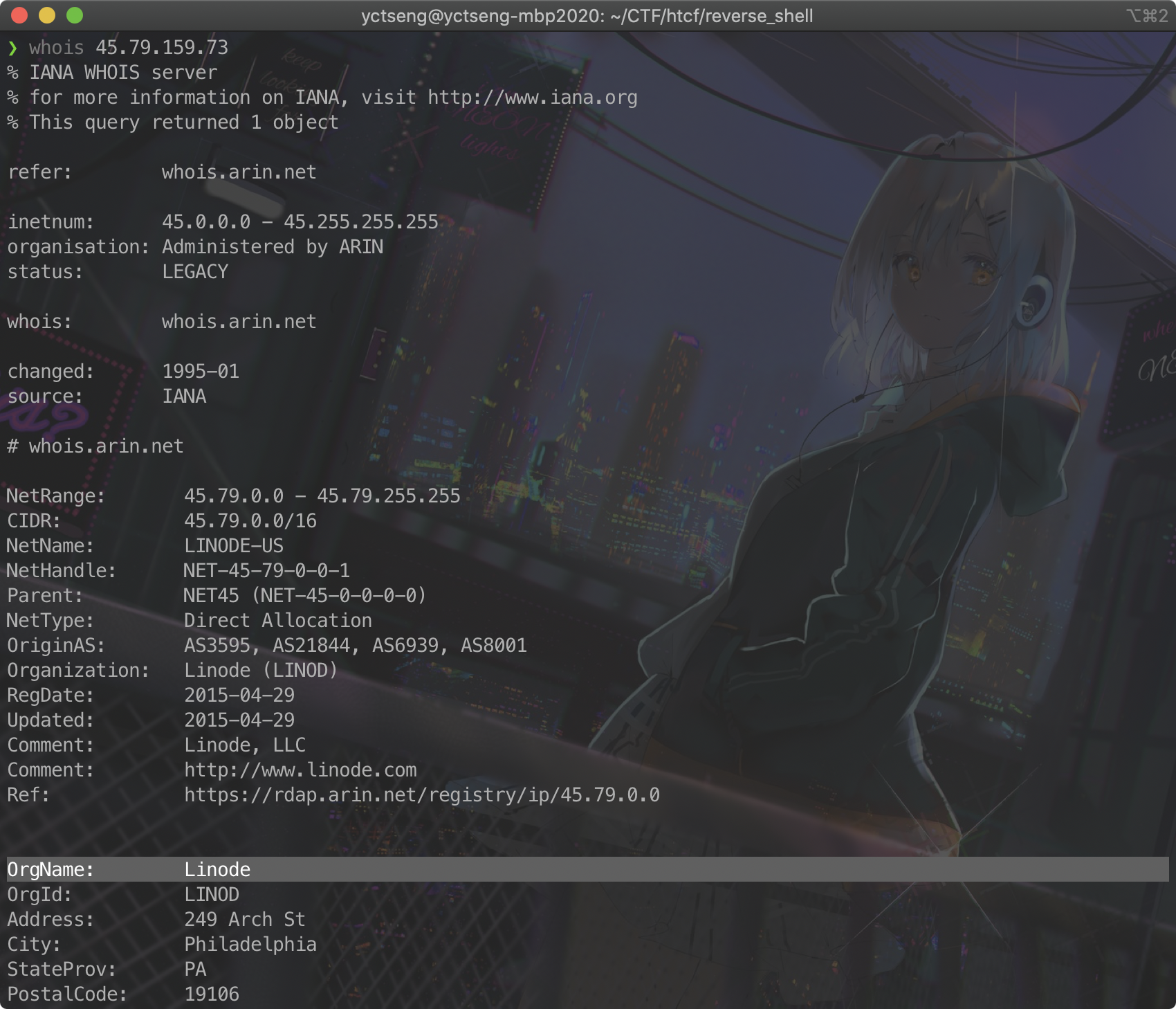Close the terminal window with red button
Viewport: 1176px width, 1009px height.
click(x=19, y=15)
